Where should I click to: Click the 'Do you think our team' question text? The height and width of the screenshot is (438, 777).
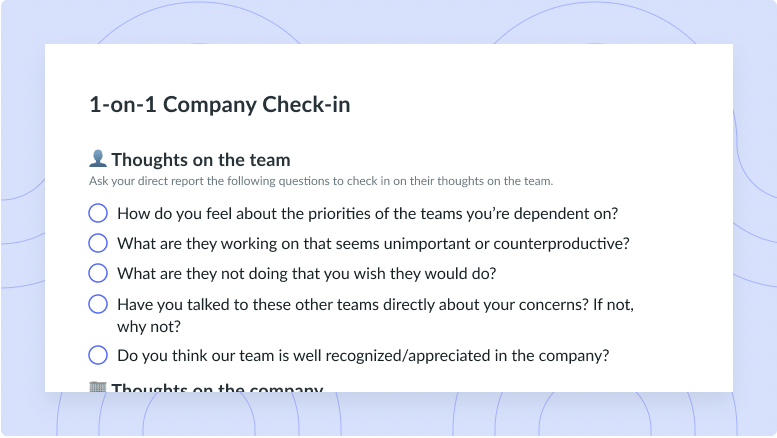(x=363, y=356)
